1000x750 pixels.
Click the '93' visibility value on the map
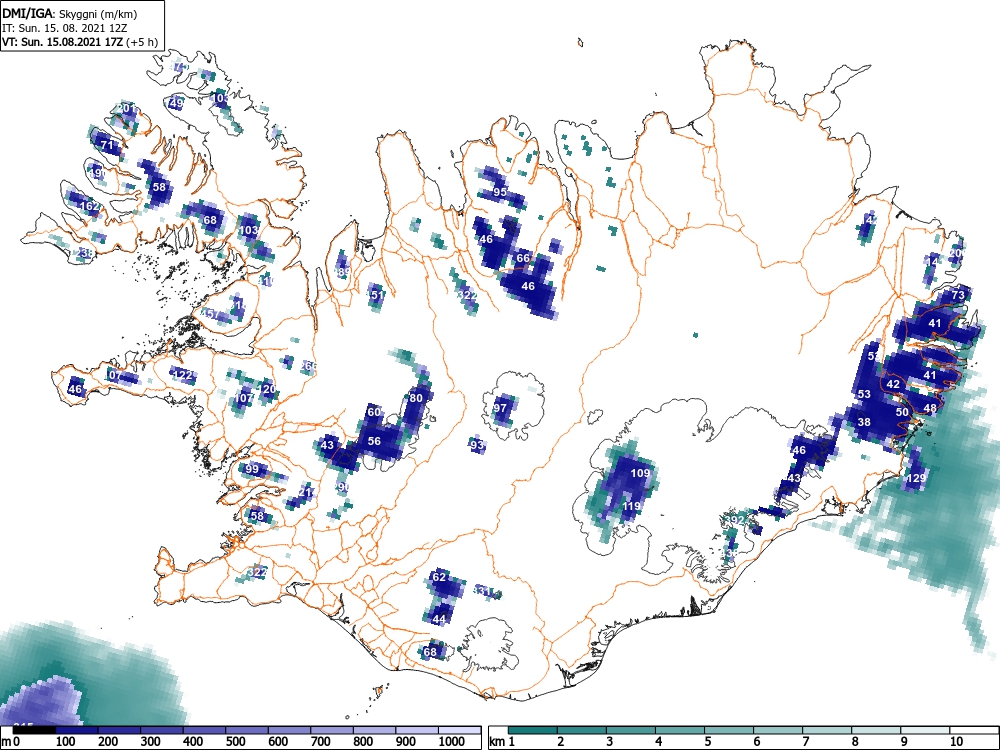tap(477, 445)
